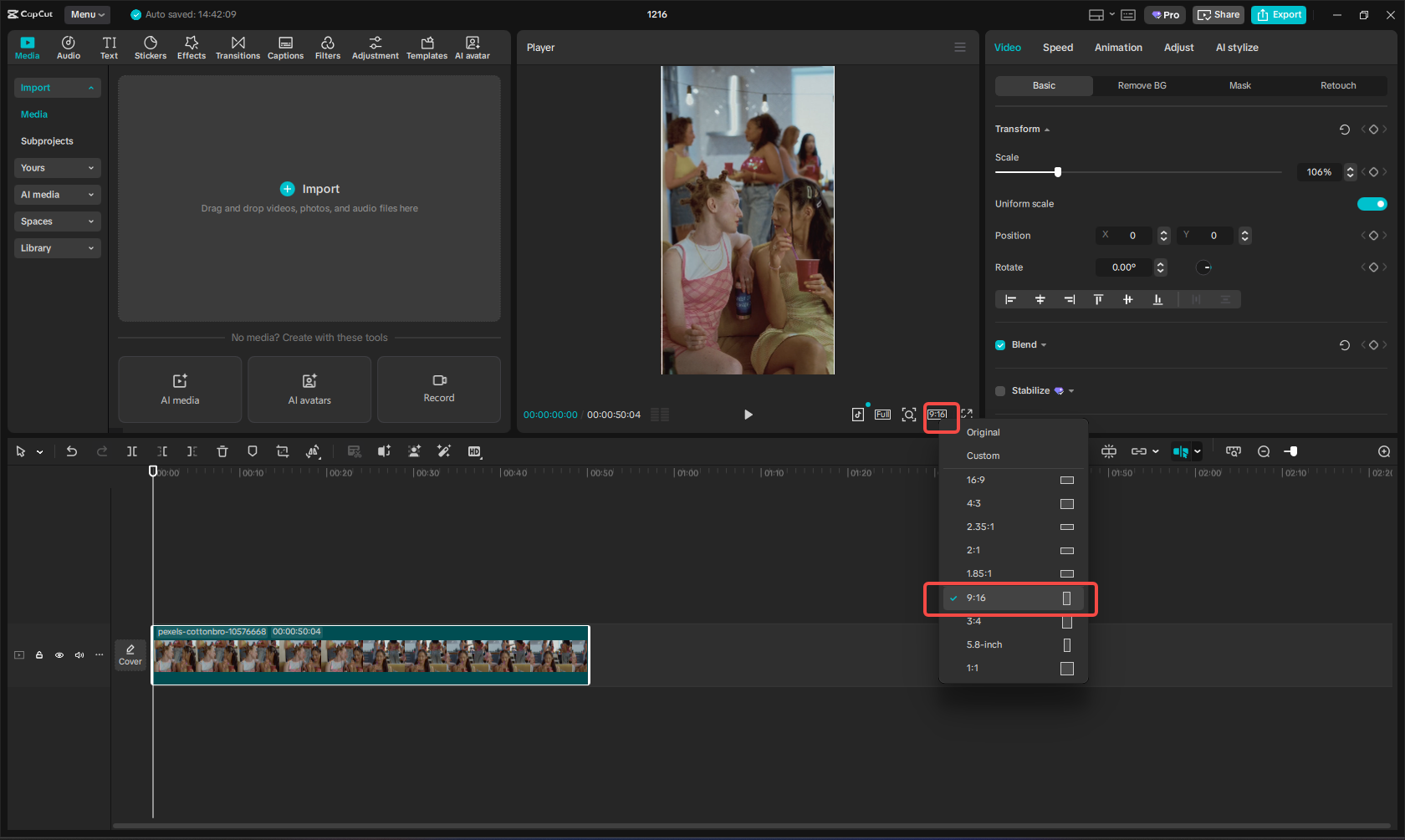Click the pexels-cottonbro clip in timeline

coord(370,655)
